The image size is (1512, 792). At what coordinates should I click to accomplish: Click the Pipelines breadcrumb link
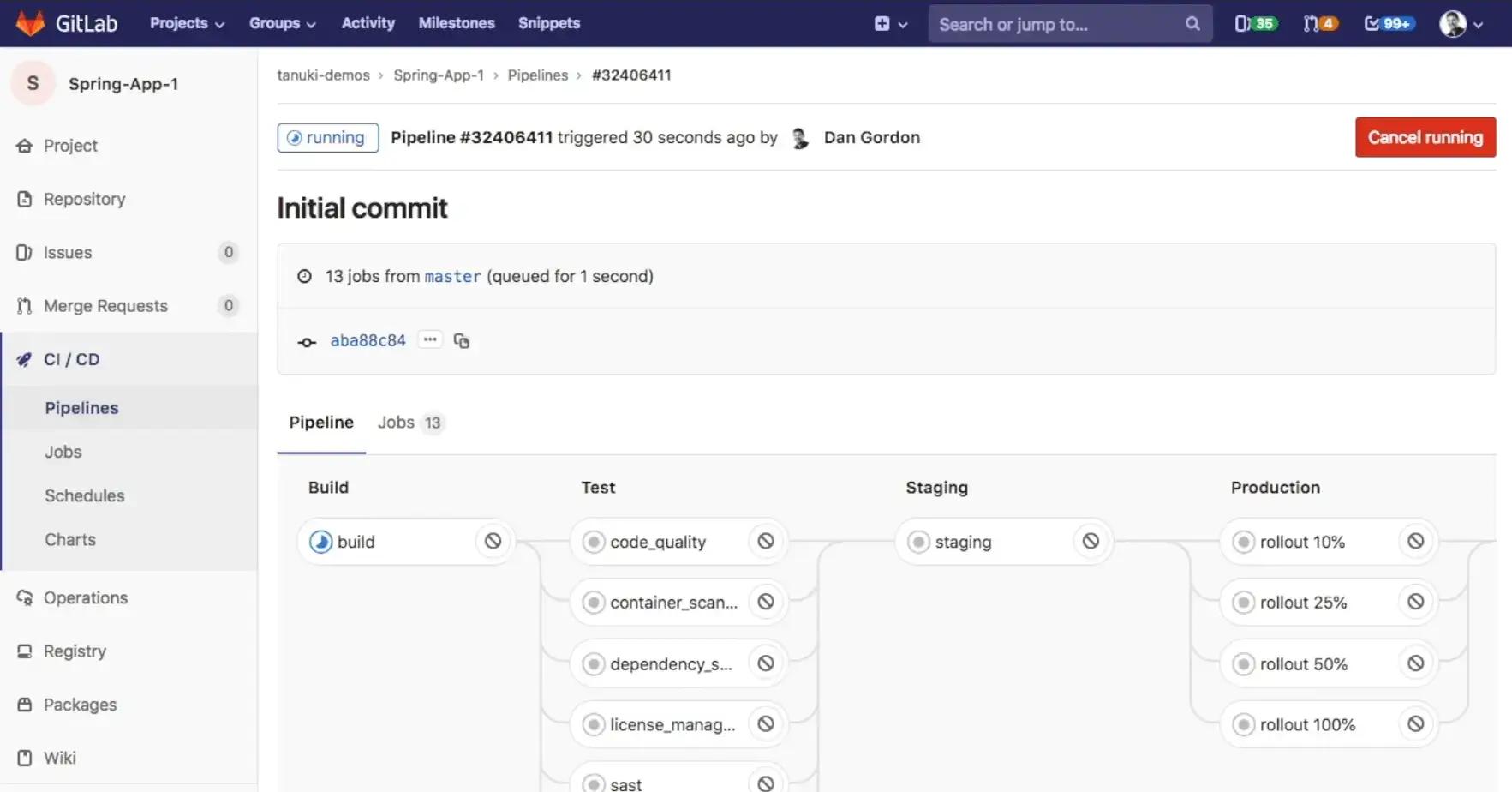pos(537,75)
